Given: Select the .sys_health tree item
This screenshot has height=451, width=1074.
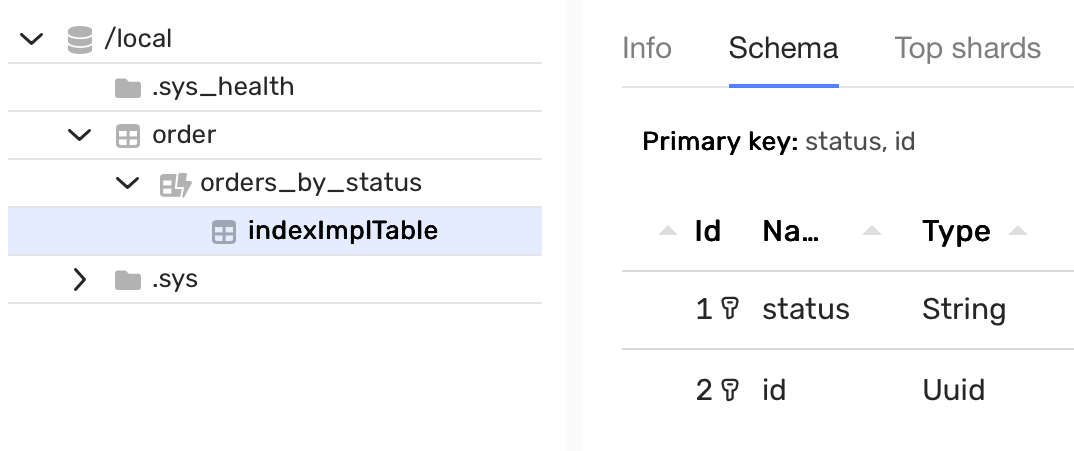Looking at the screenshot, I should point(223,88).
